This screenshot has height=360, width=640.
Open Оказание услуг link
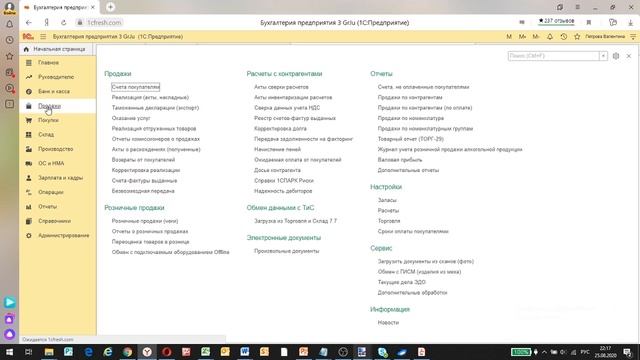coord(131,118)
